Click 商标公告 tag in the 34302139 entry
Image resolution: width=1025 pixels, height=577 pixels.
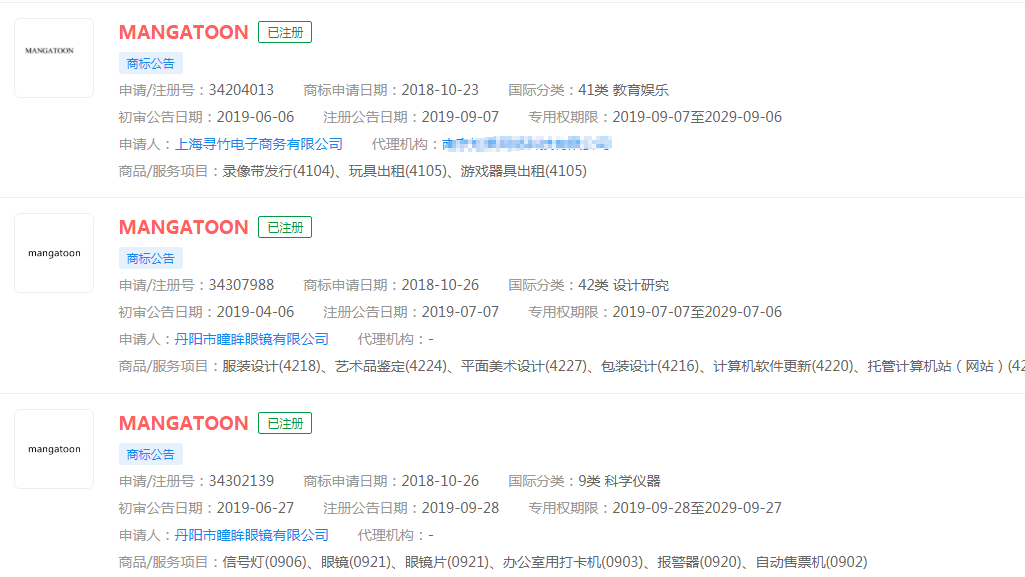pyautogui.click(x=150, y=454)
